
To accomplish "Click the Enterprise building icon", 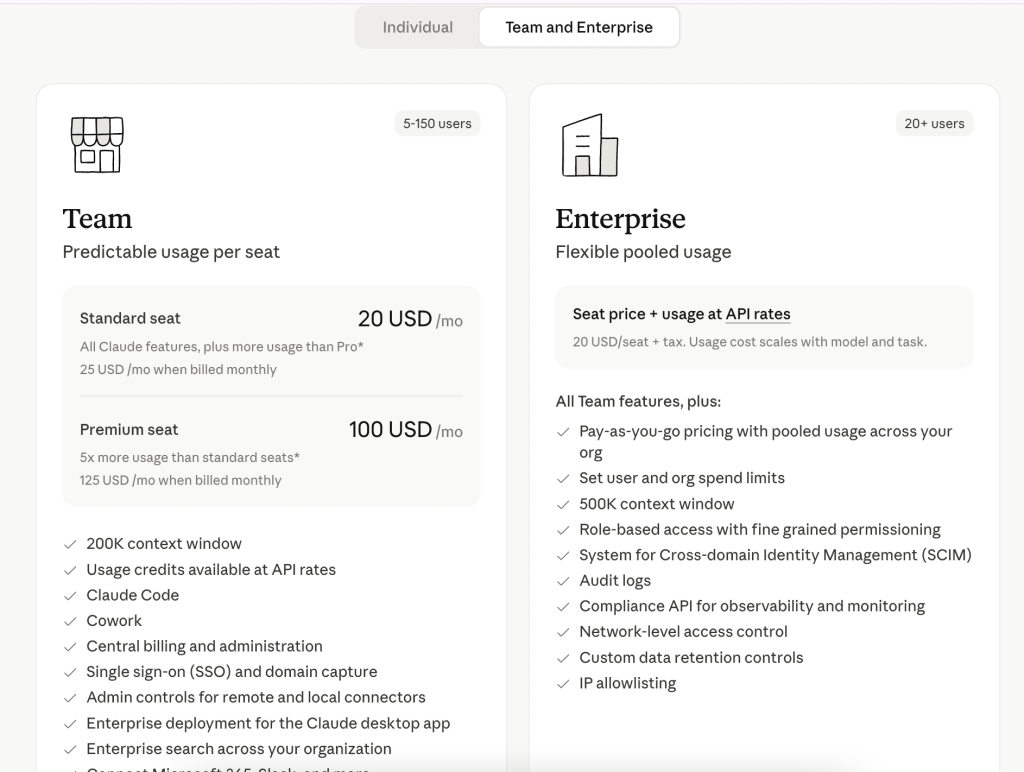I will click(x=590, y=145).
